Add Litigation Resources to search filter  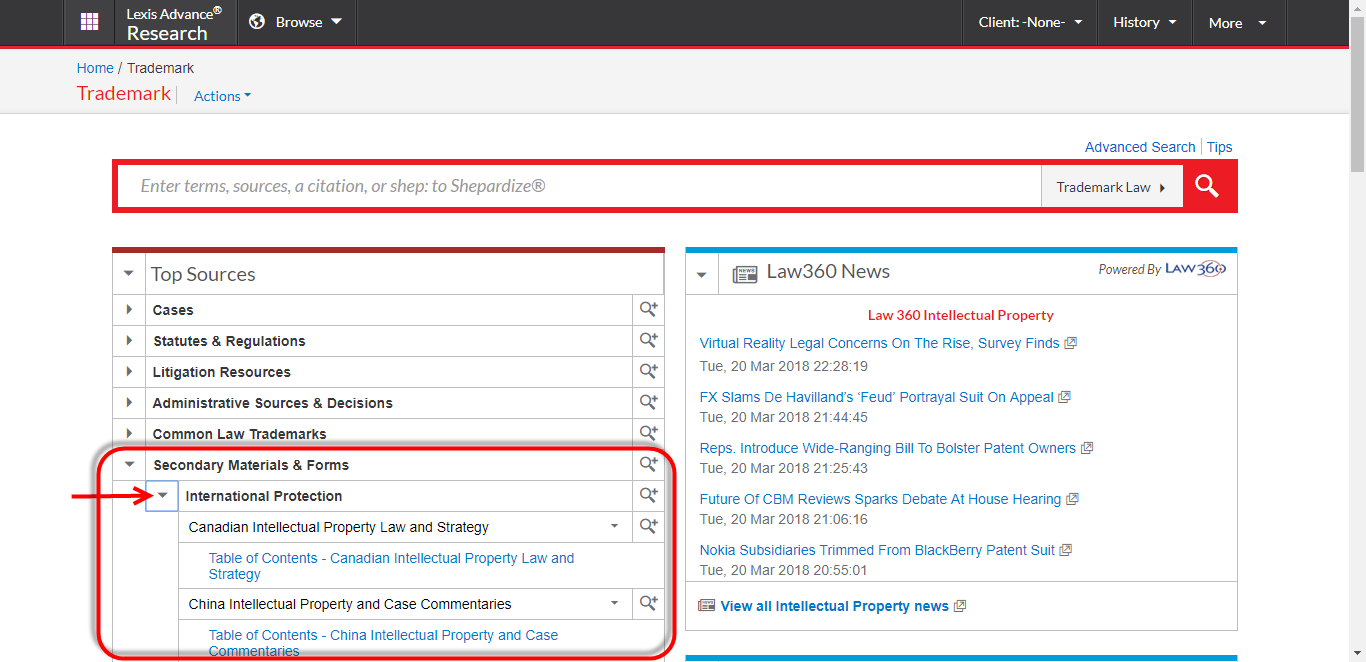click(649, 372)
